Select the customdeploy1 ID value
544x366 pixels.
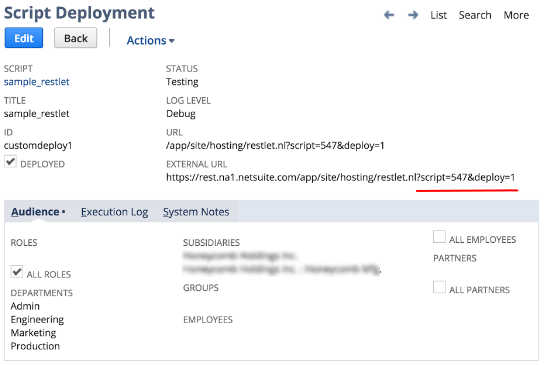click(x=38, y=145)
